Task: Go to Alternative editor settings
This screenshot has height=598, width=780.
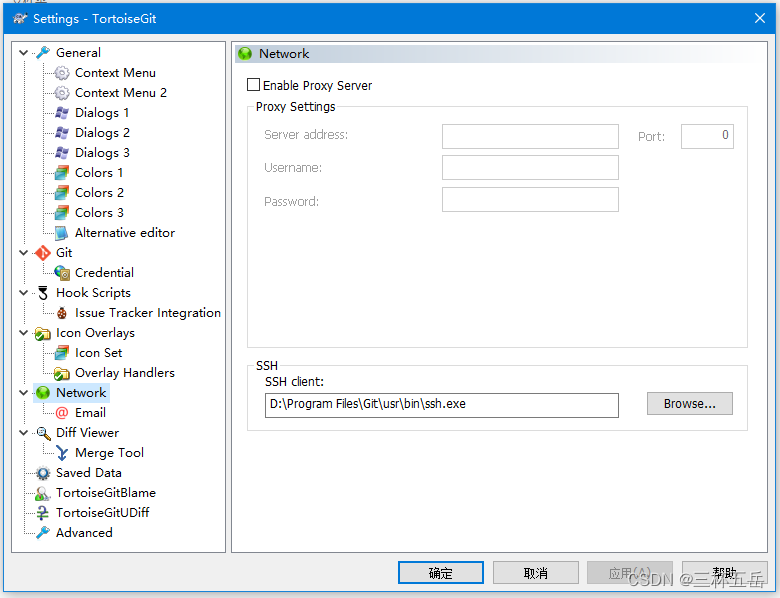Action: point(125,233)
